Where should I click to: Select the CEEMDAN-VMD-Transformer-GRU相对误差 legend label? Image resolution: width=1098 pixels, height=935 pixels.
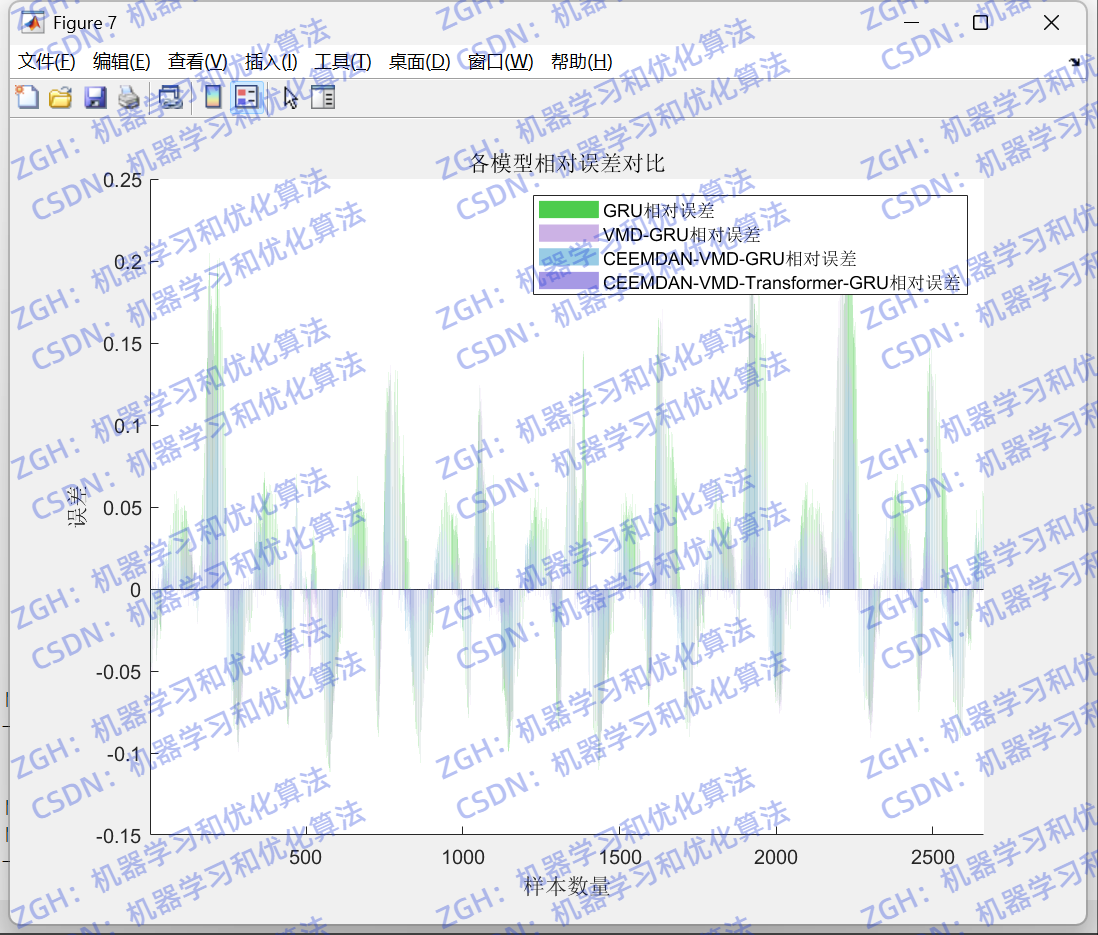781,282
